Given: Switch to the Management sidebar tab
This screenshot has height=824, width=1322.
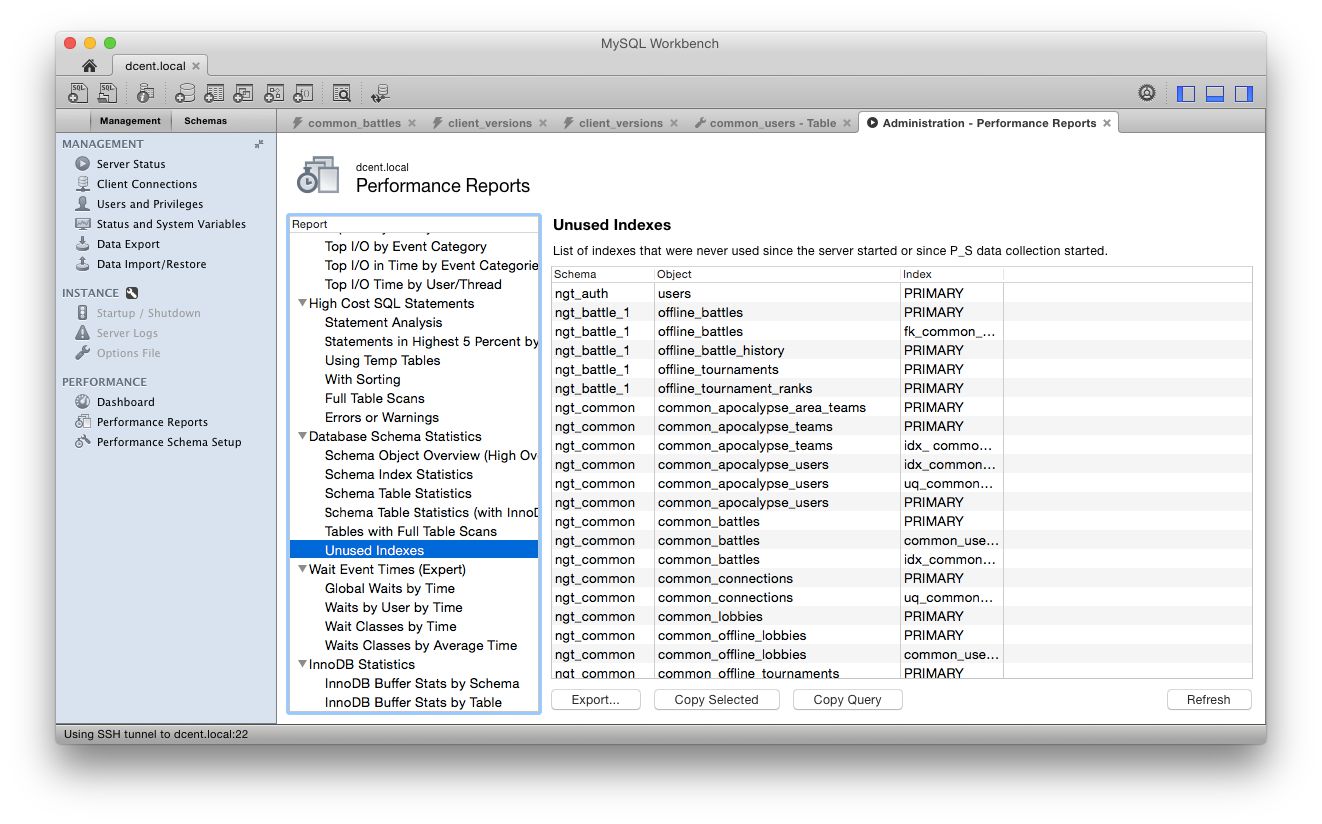Looking at the screenshot, I should [130, 121].
